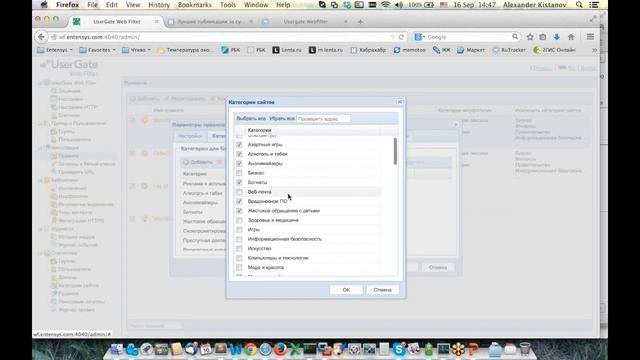The width and height of the screenshot is (640, 360).
Task: Close the Категории сайтов dialog with X
Action: pos(400,102)
